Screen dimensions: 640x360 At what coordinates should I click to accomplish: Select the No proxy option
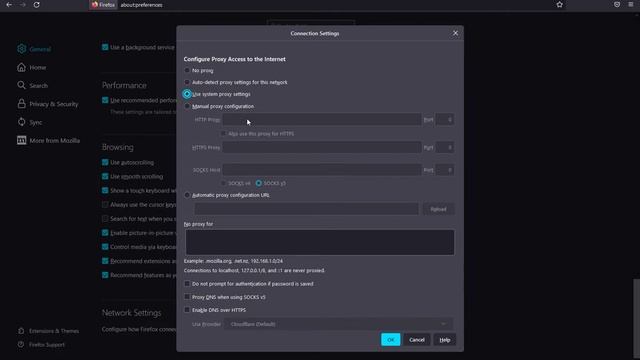187,70
